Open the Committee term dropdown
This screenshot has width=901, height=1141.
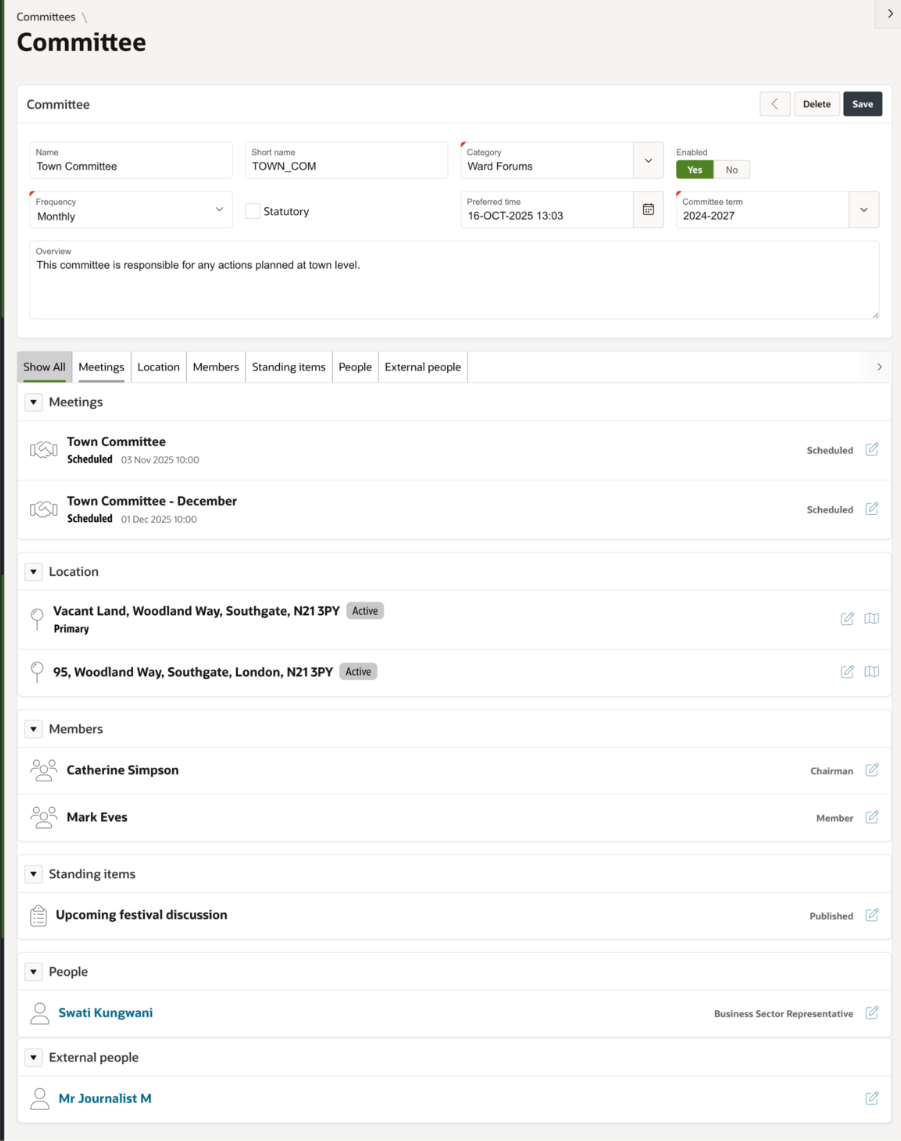pyautogui.click(x=863, y=209)
